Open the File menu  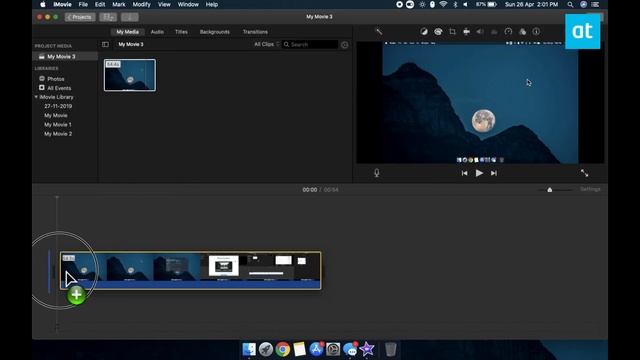83,4
